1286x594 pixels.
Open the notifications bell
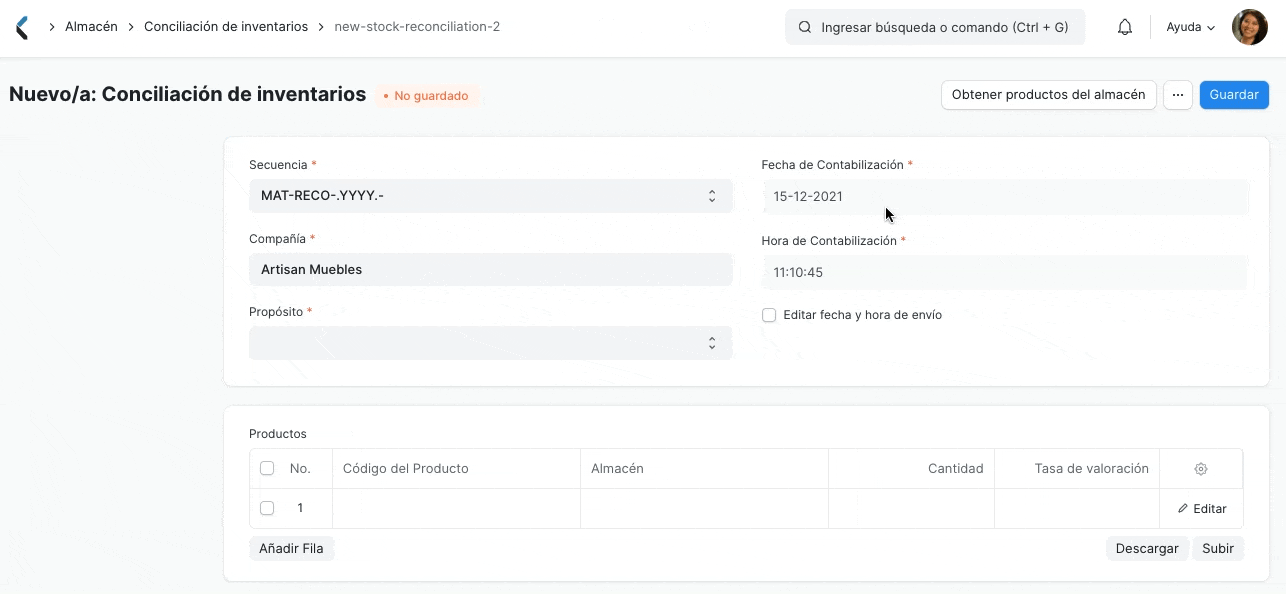[1124, 27]
